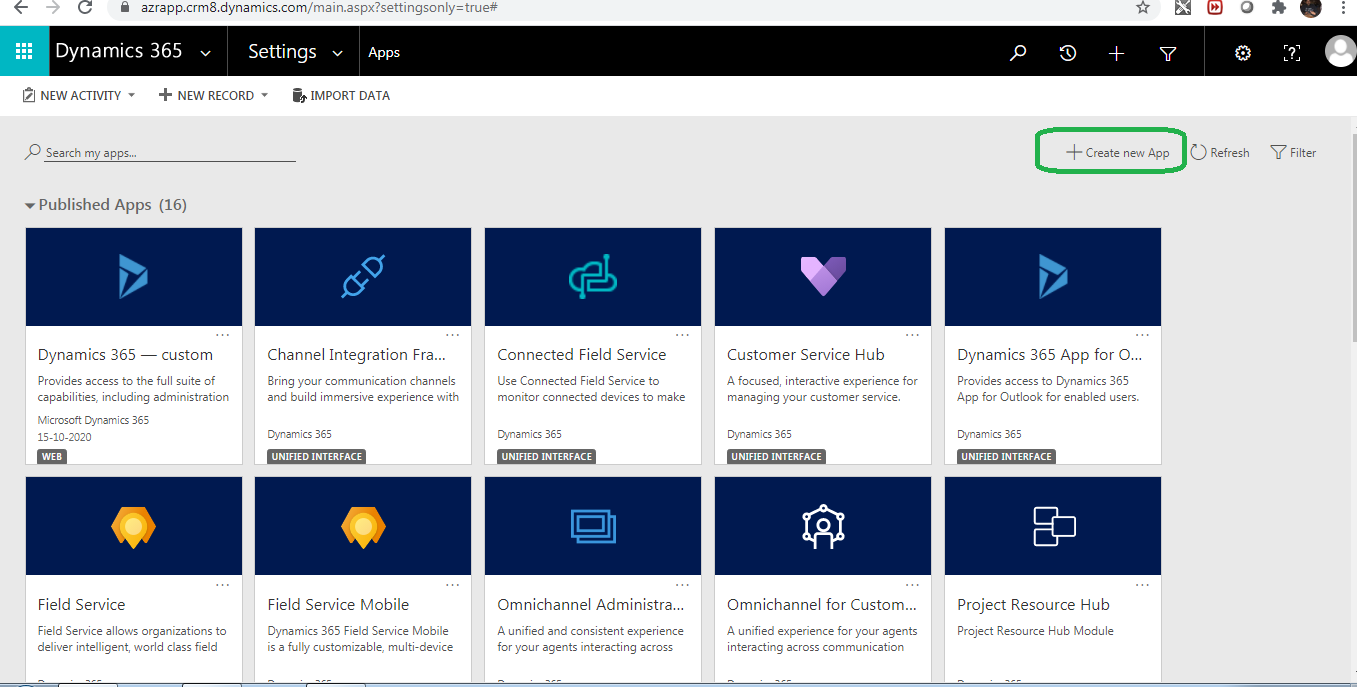The width and height of the screenshot is (1357, 687).
Task: Open the New Activity dropdown arrow
Action: pyautogui.click(x=131, y=96)
